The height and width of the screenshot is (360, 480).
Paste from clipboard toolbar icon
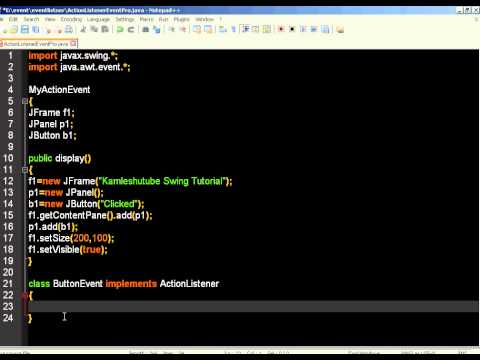(x=105, y=30)
